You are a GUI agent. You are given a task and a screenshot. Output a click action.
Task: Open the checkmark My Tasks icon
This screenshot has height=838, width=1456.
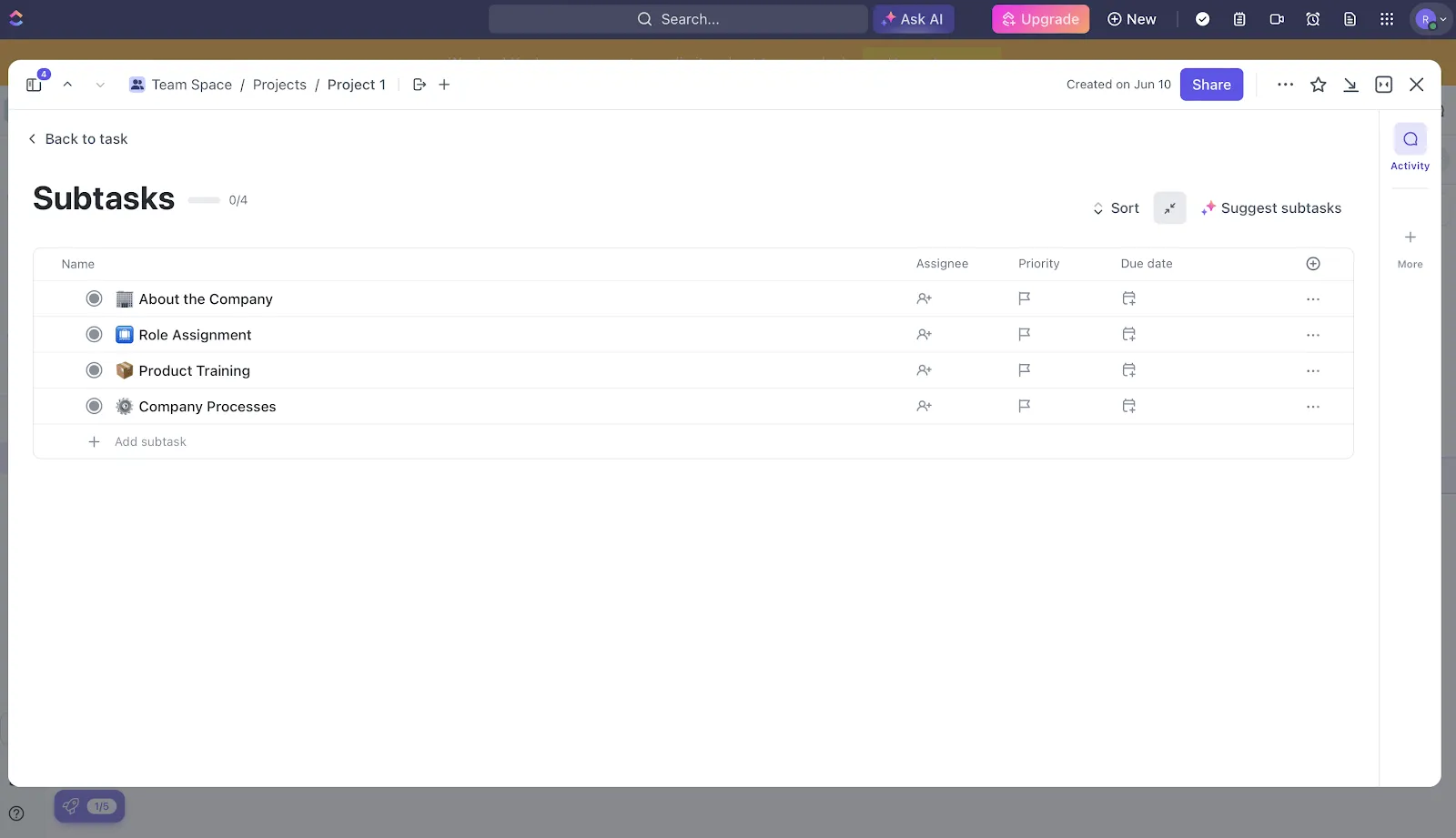(1202, 19)
